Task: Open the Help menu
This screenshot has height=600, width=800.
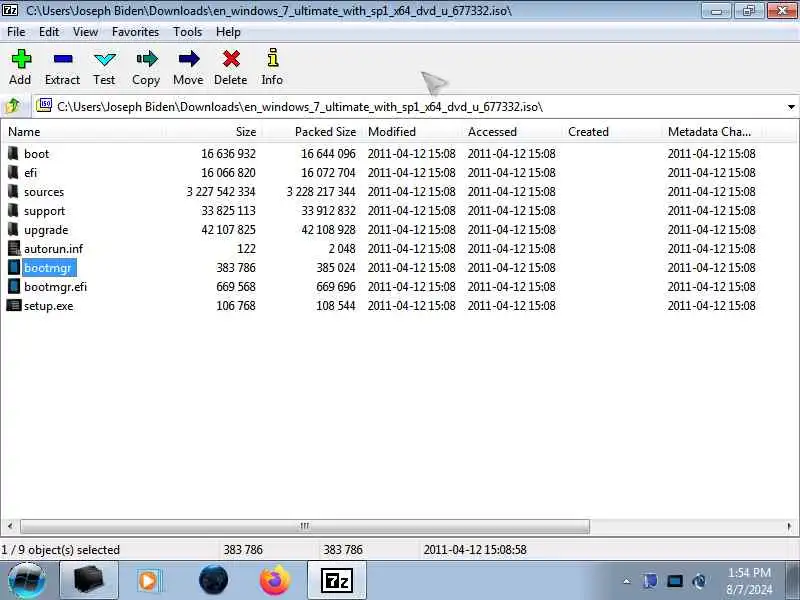Action: 228,32
